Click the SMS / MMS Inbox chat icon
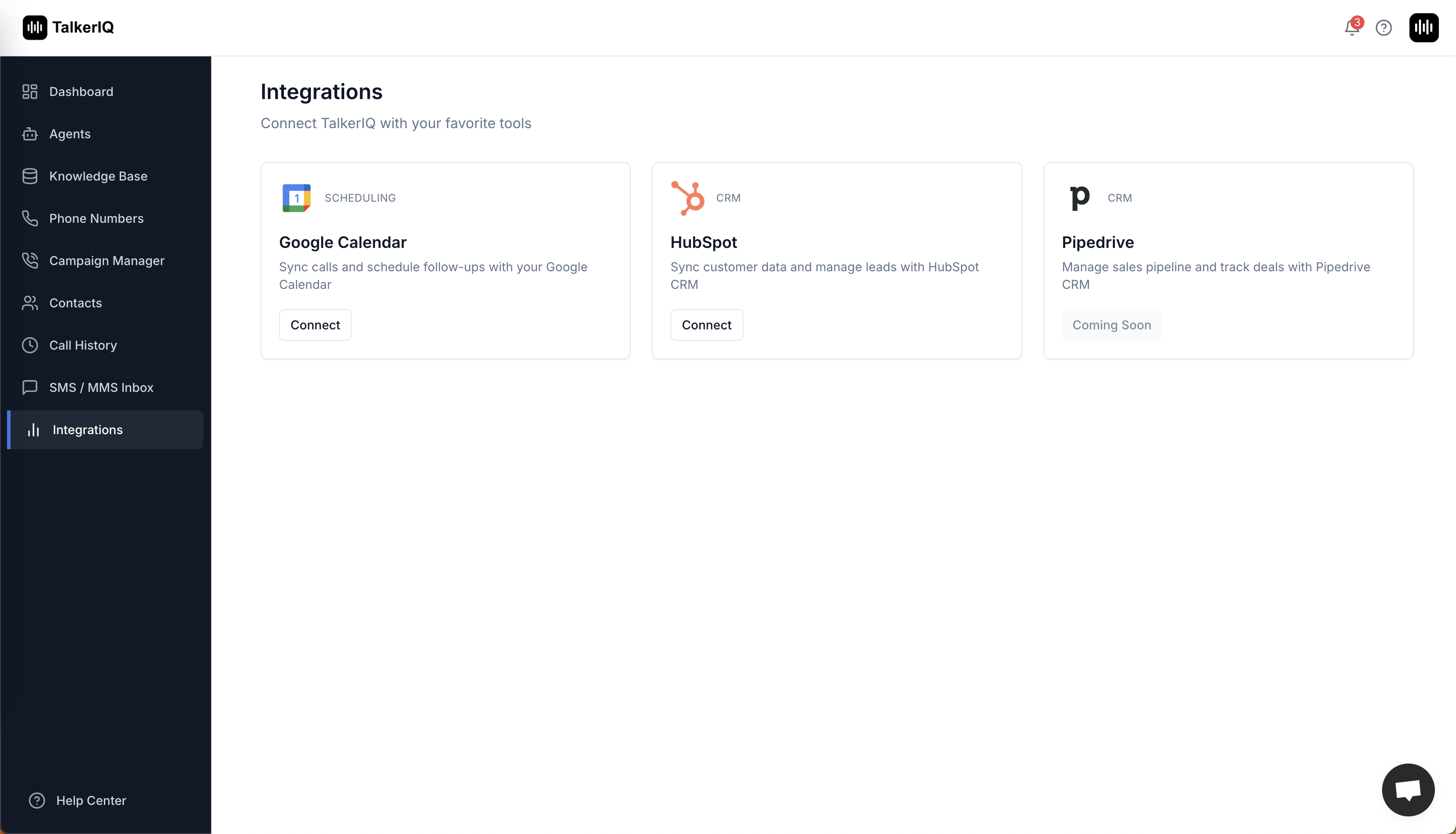Viewport: 1456px width, 834px height. pyautogui.click(x=30, y=387)
